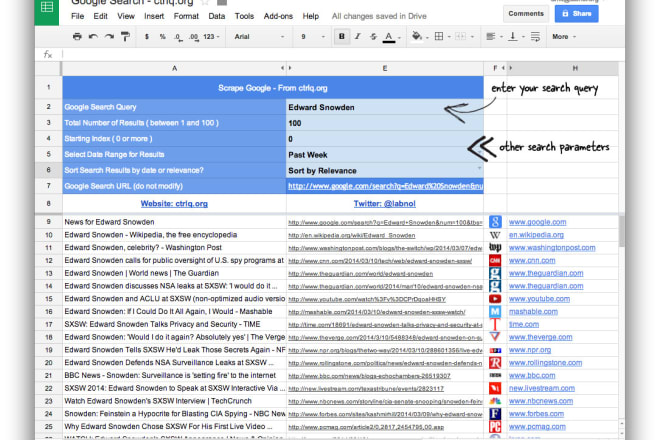Open the Add-ons menu
660x440 pixels.
pyautogui.click(x=278, y=16)
